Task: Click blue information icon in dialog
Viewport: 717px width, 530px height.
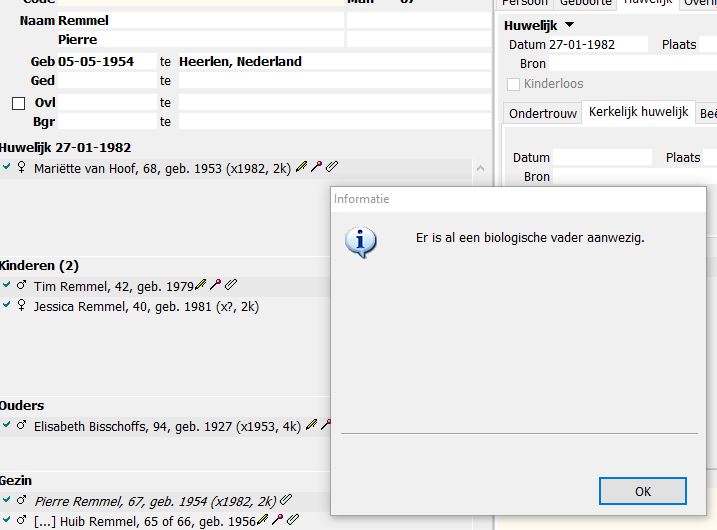Action: tap(360, 242)
